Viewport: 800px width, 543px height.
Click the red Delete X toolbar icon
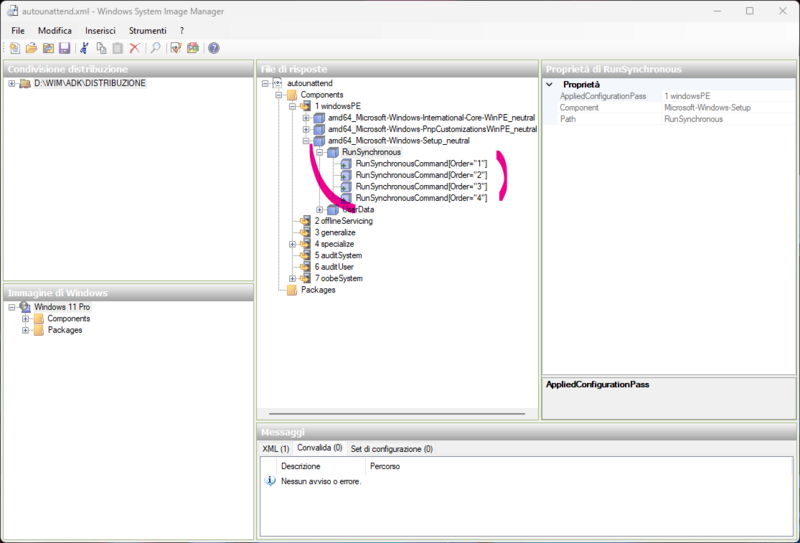134,48
